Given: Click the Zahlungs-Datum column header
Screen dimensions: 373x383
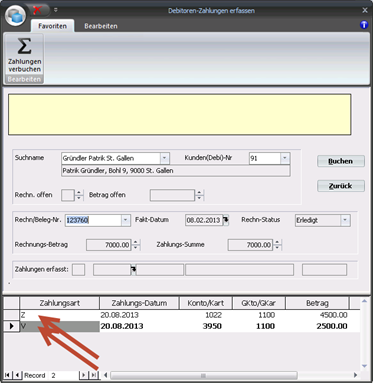Looking at the screenshot, I should [139, 303].
